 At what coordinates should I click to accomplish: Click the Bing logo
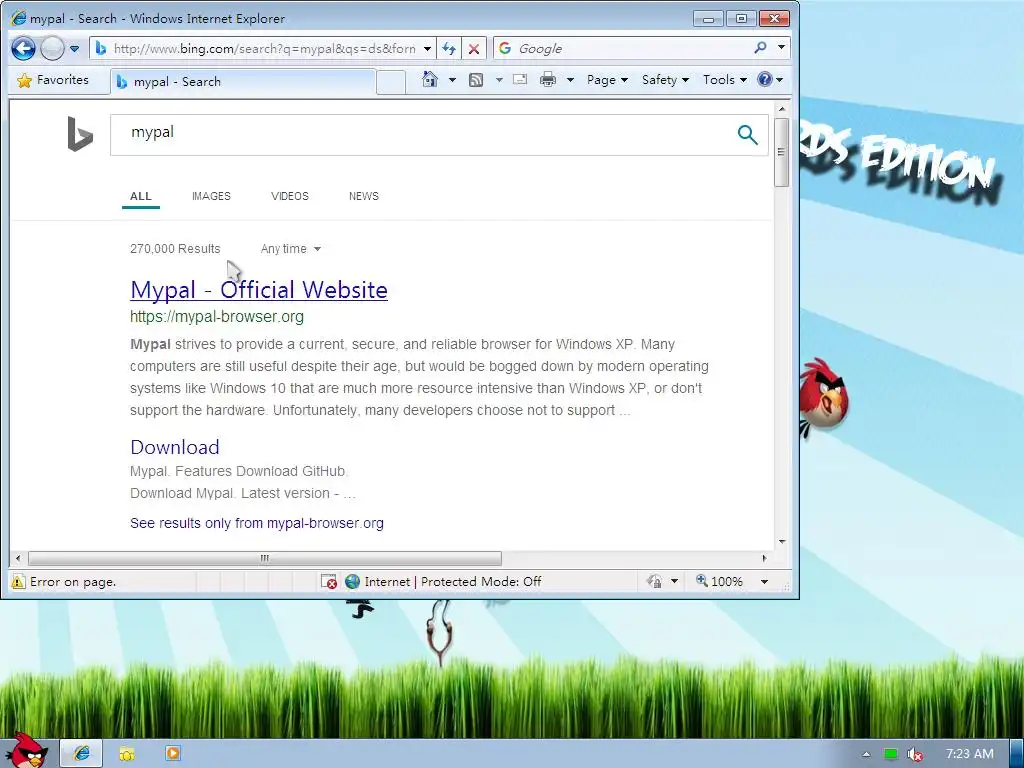point(80,134)
